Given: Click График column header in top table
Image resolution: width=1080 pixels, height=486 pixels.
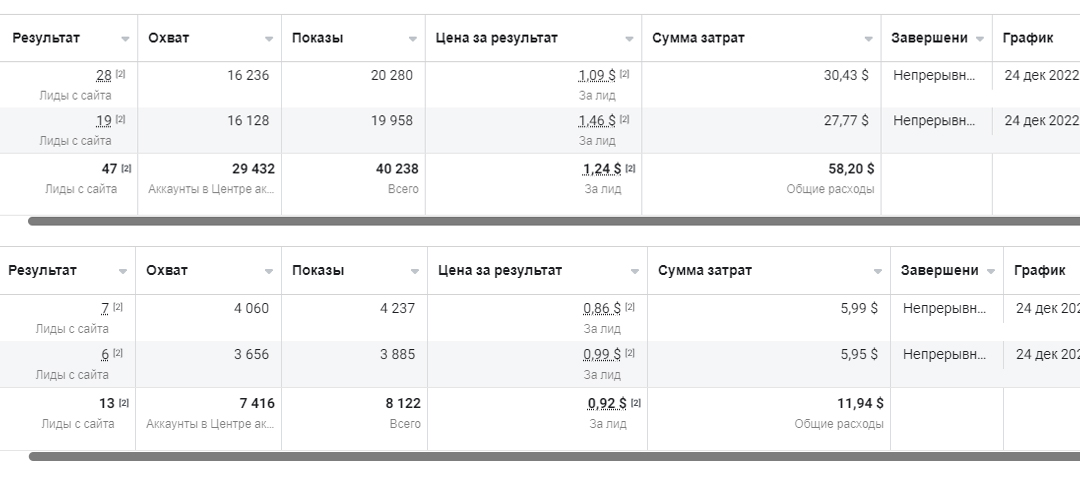Looking at the screenshot, I should (x=1028, y=38).
